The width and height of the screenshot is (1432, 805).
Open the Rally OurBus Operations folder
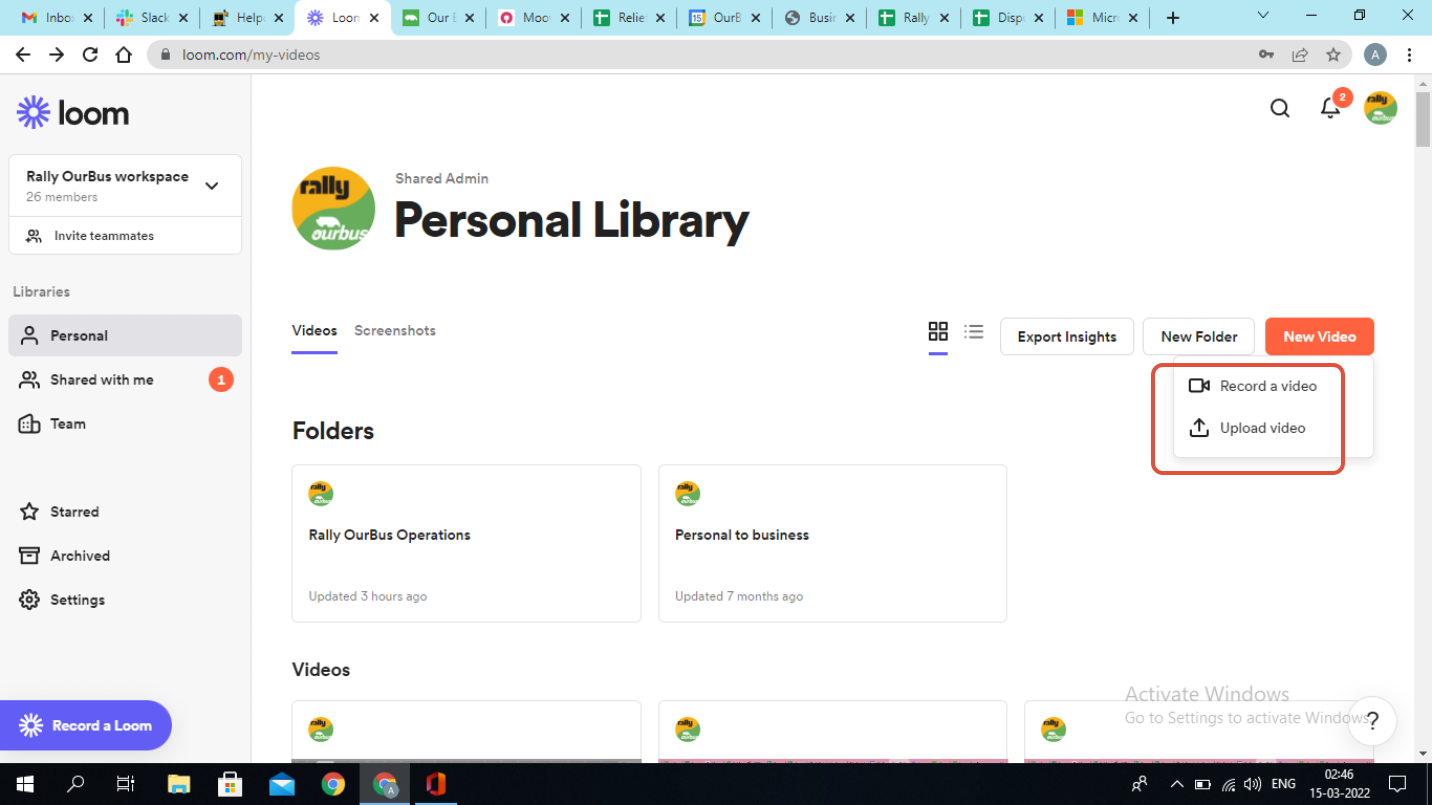click(466, 543)
